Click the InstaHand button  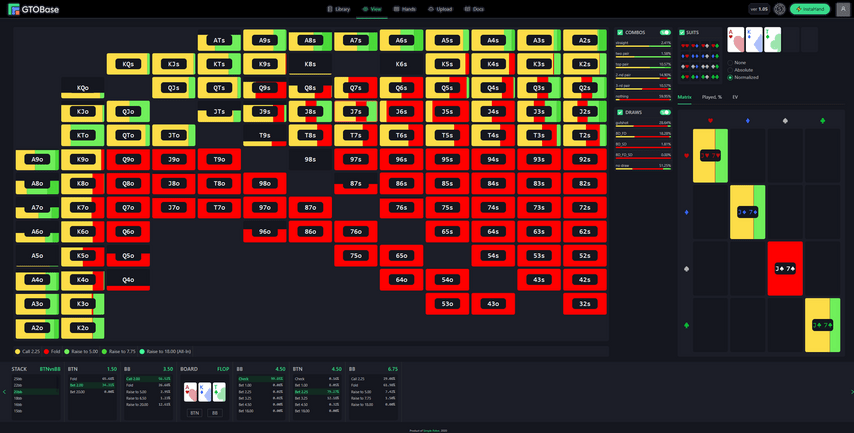click(809, 9)
